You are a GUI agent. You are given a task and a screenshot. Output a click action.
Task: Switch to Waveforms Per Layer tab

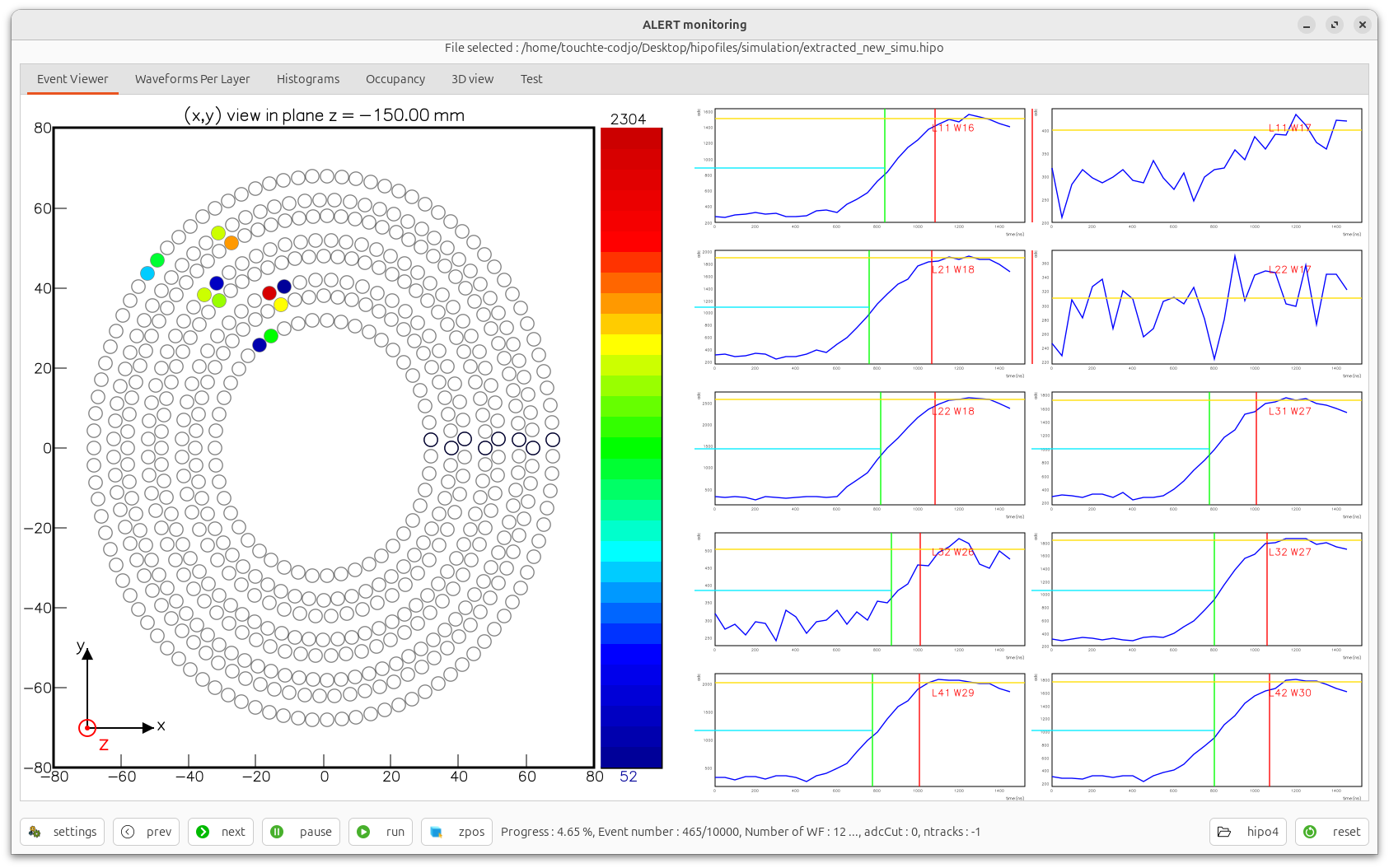192,79
